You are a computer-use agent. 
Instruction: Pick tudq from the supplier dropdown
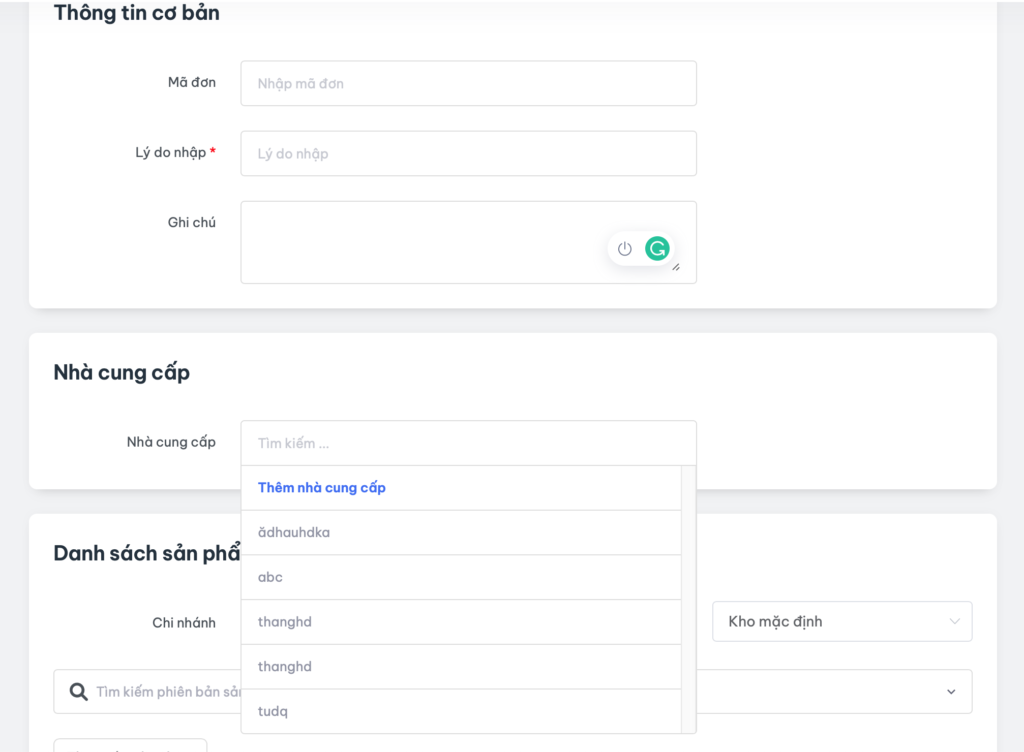coord(461,711)
